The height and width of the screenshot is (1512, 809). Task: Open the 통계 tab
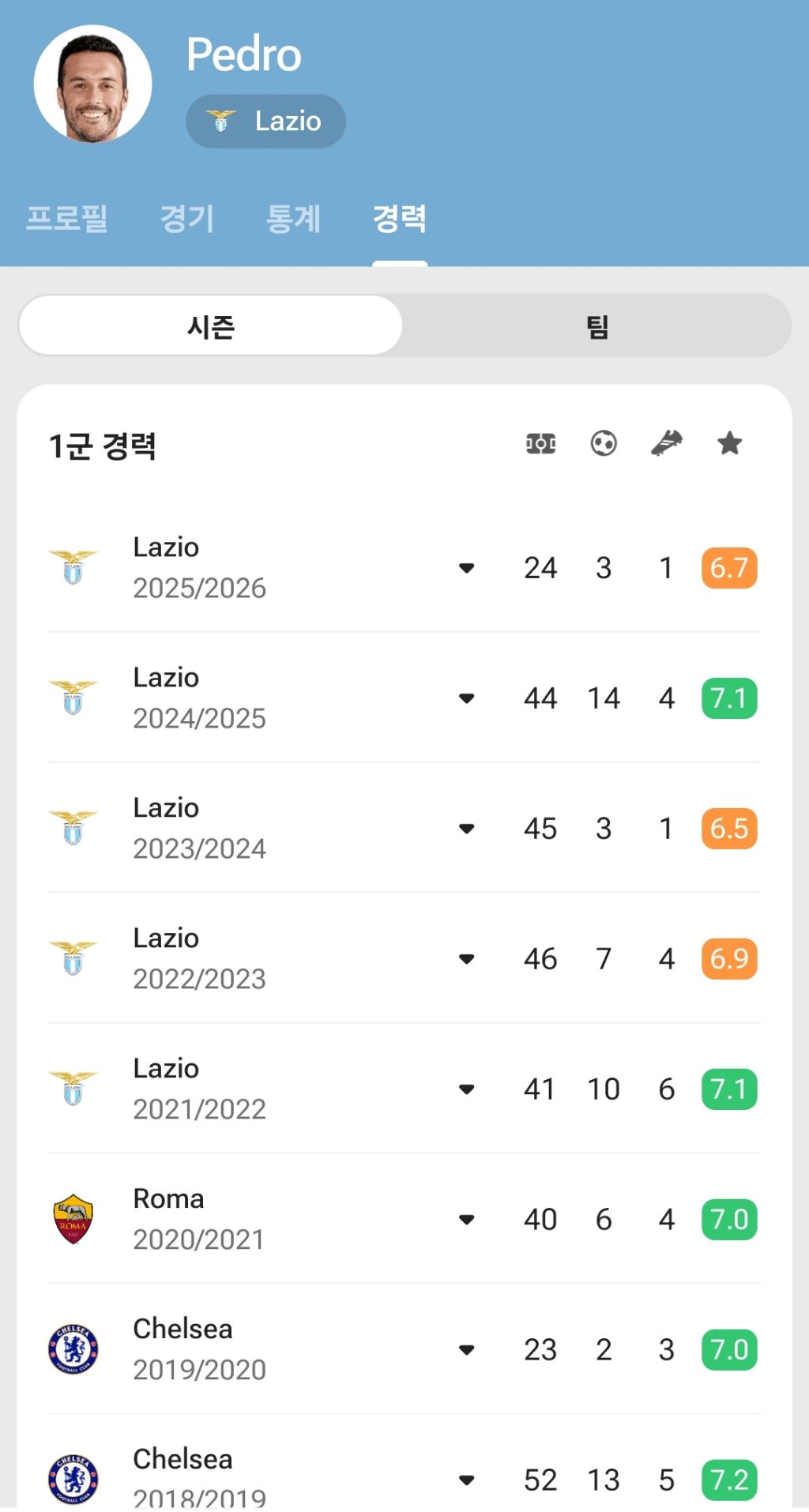(x=293, y=218)
